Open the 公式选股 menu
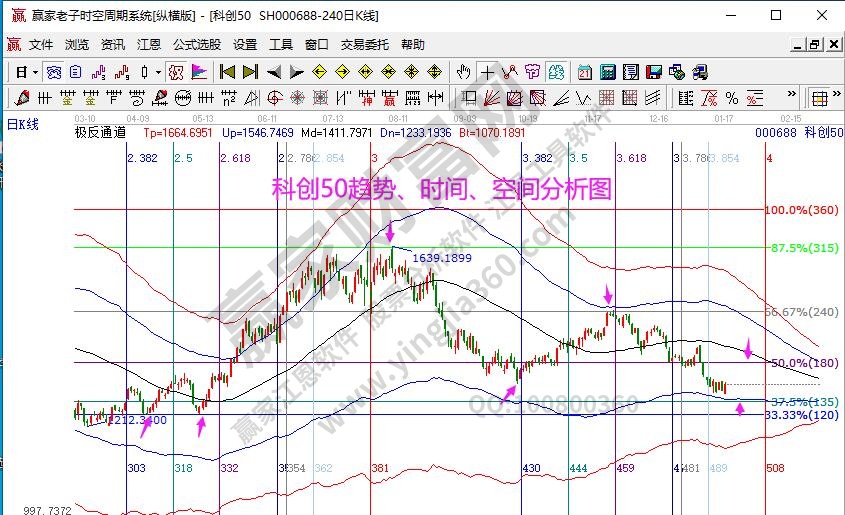Viewport: 845px width, 515px height. point(197,45)
